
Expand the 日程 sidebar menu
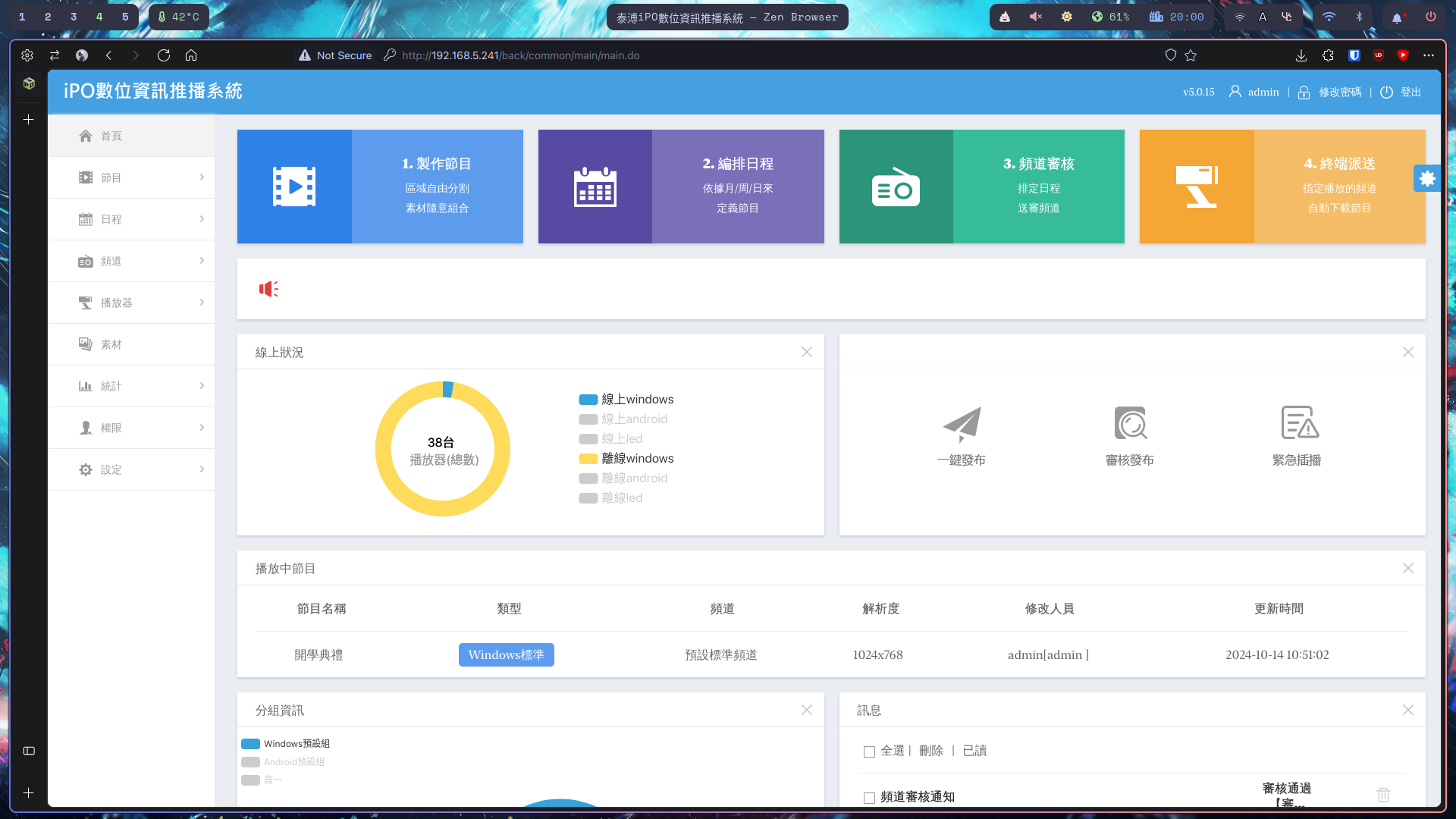coord(131,219)
